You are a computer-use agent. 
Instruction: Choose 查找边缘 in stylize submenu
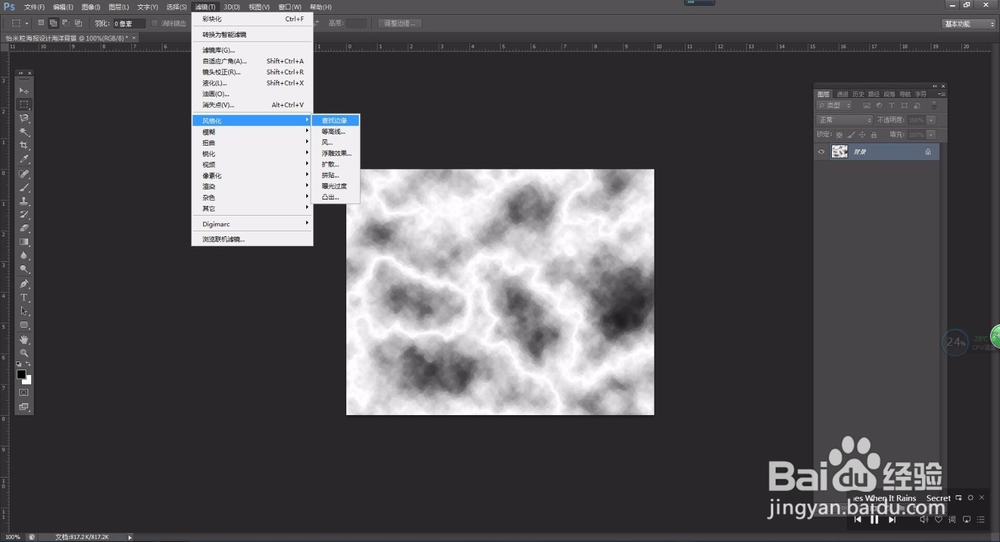pyautogui.click(x=335, y=121)
